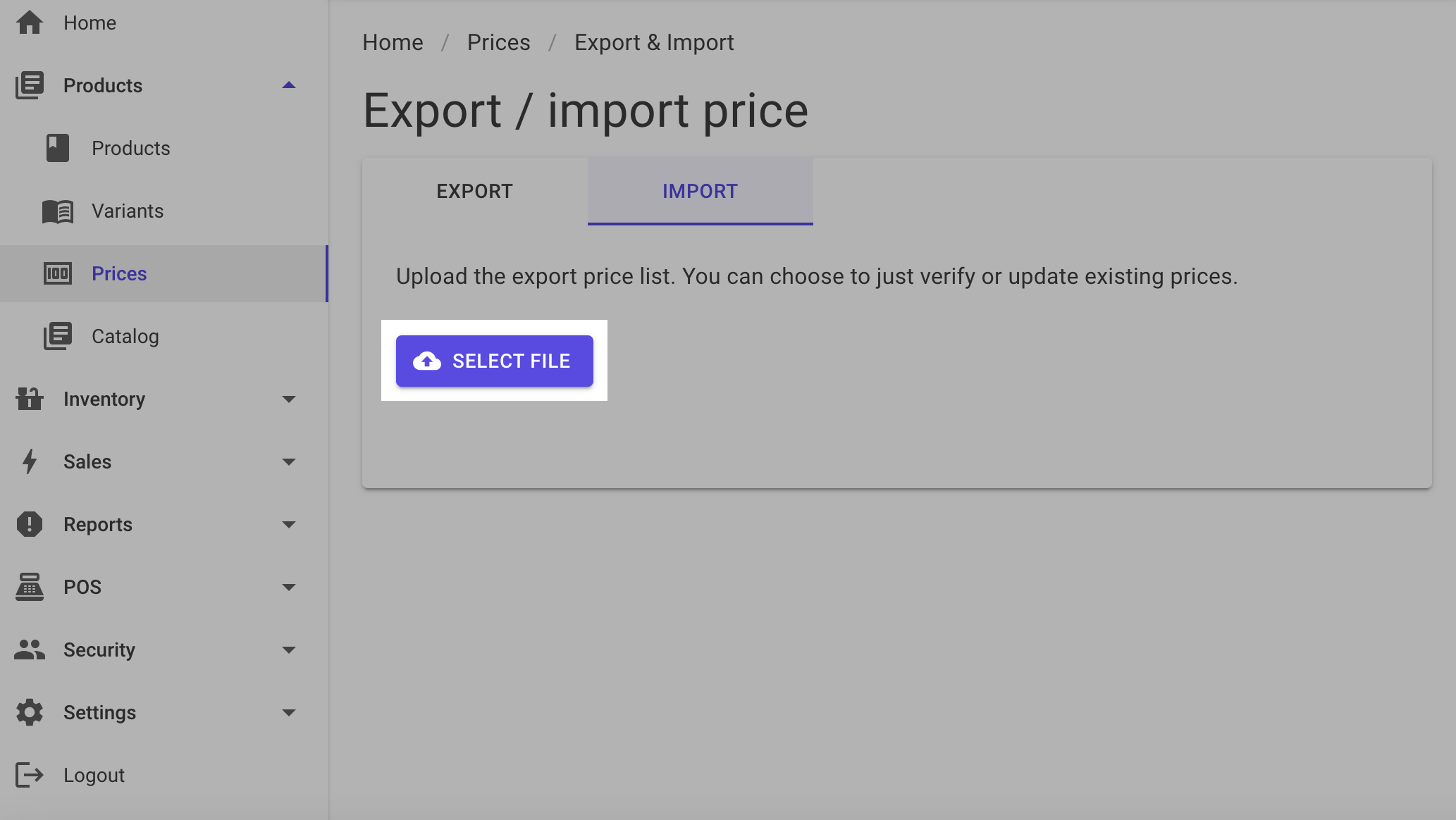Click the Catalog library icon
This screenshot has width=1456, height=820.
[58, 336]
